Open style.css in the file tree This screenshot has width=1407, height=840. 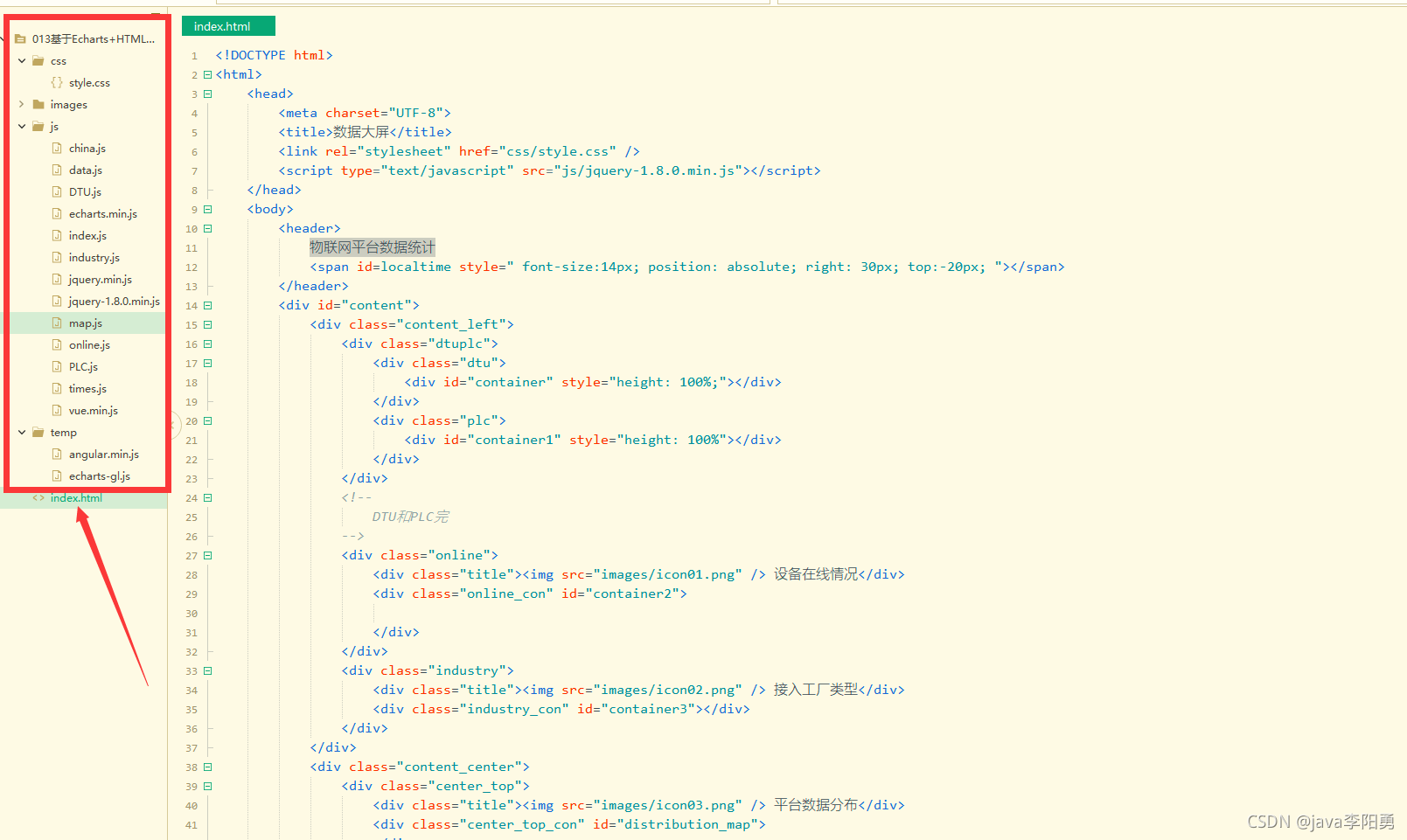89,83
